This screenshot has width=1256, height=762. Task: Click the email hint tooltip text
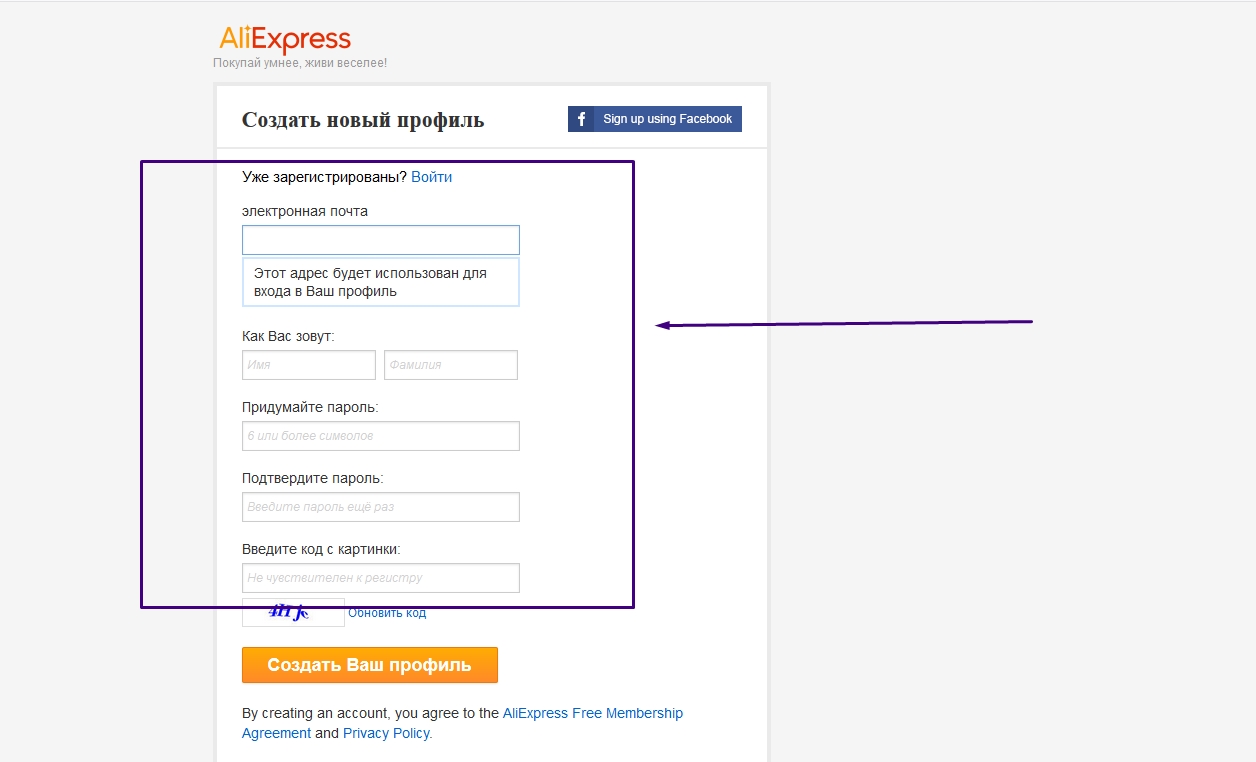371,282
